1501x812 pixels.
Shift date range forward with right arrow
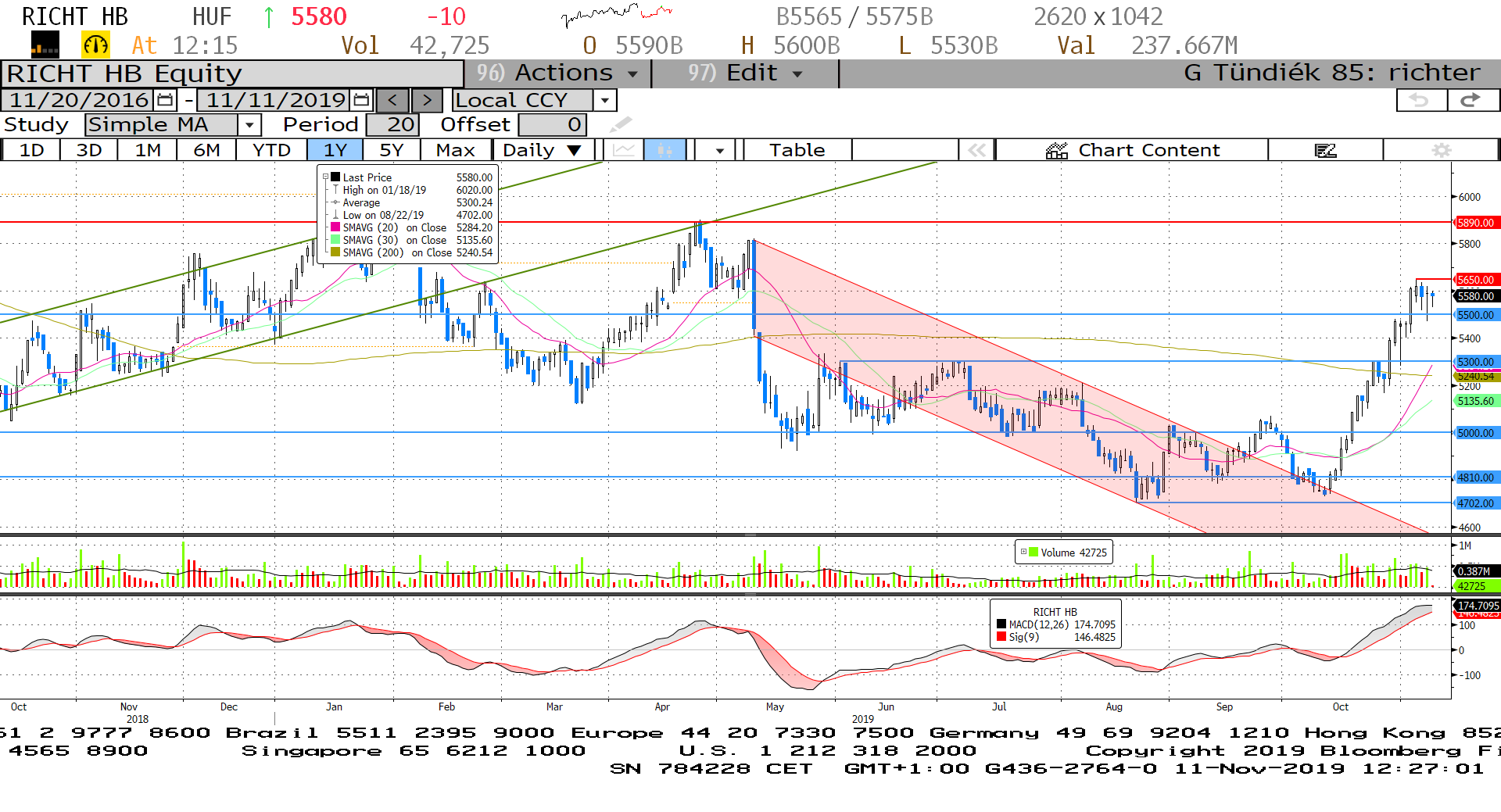(x=427, y=100)
